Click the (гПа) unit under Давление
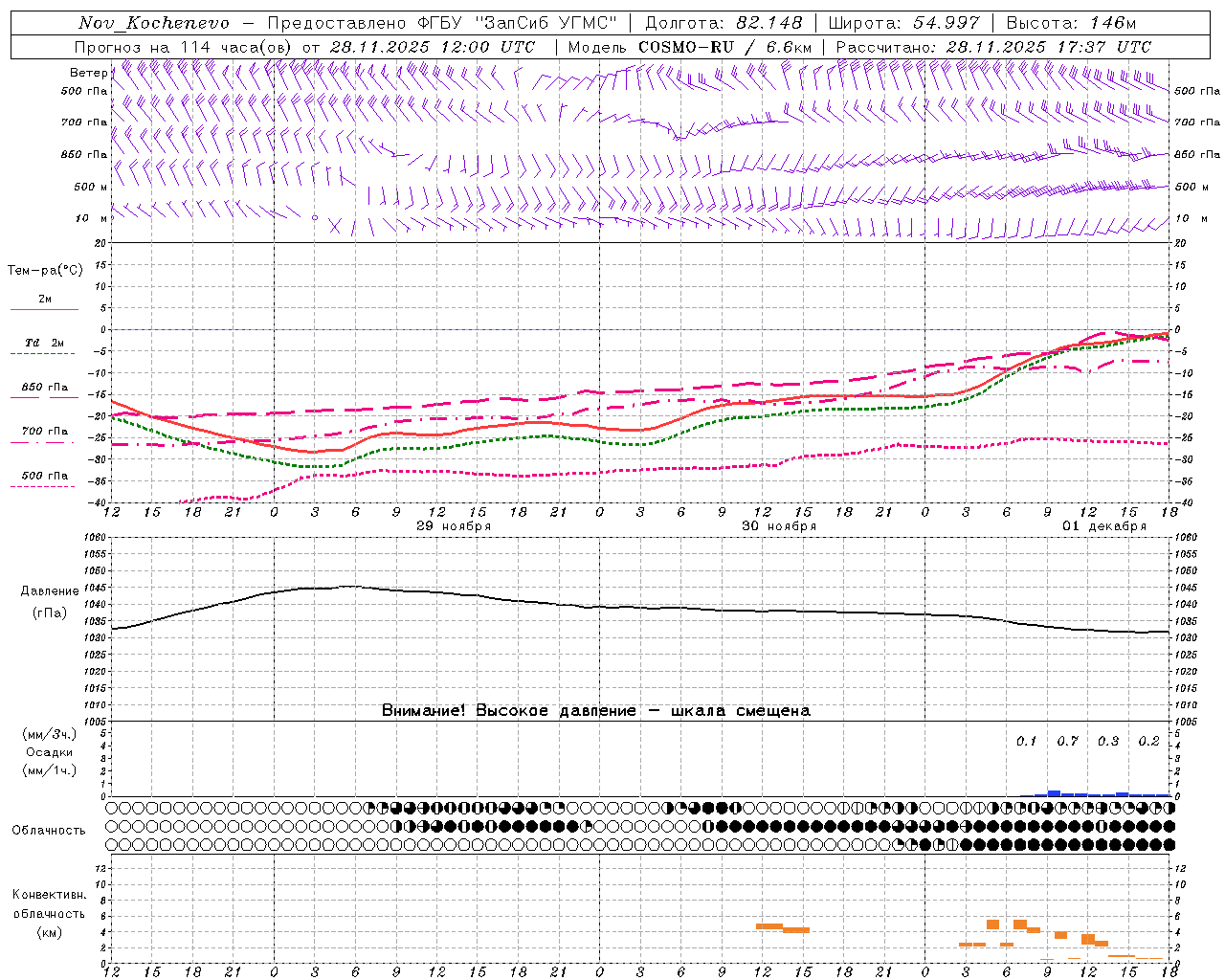The image size is (1225, 980). [50, 613]
